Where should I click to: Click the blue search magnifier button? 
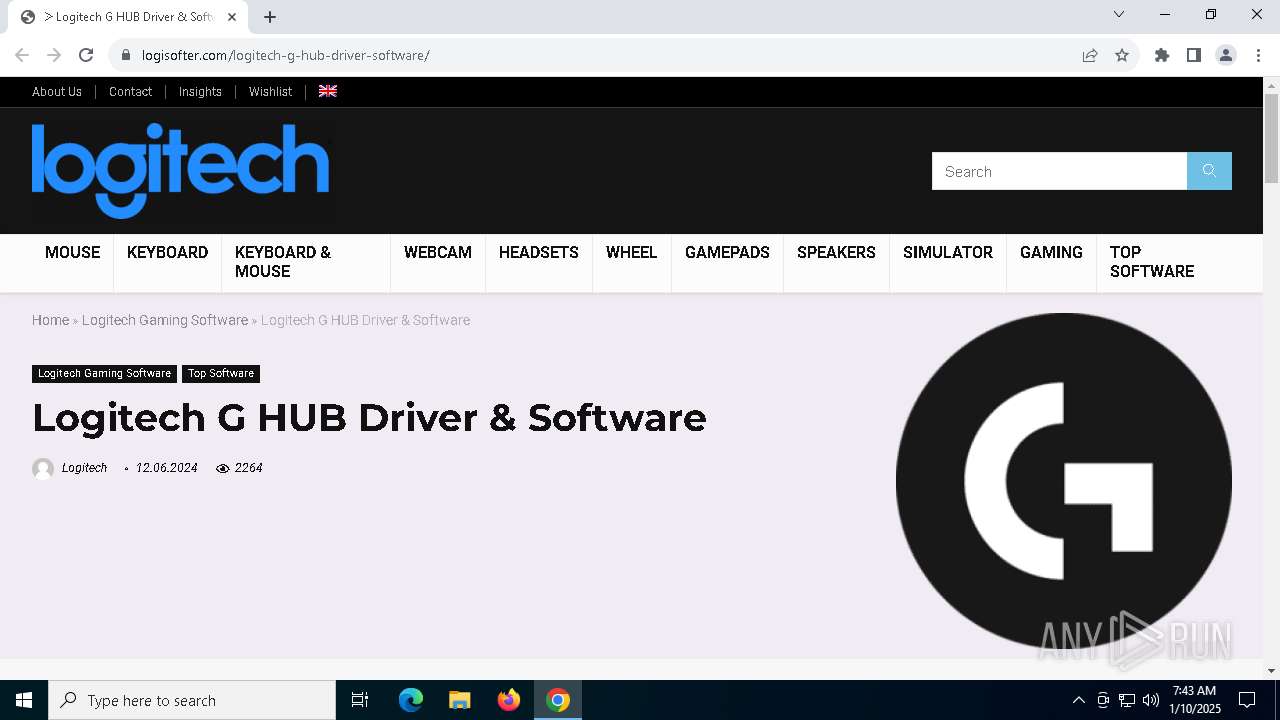[x=1209, y=171]
